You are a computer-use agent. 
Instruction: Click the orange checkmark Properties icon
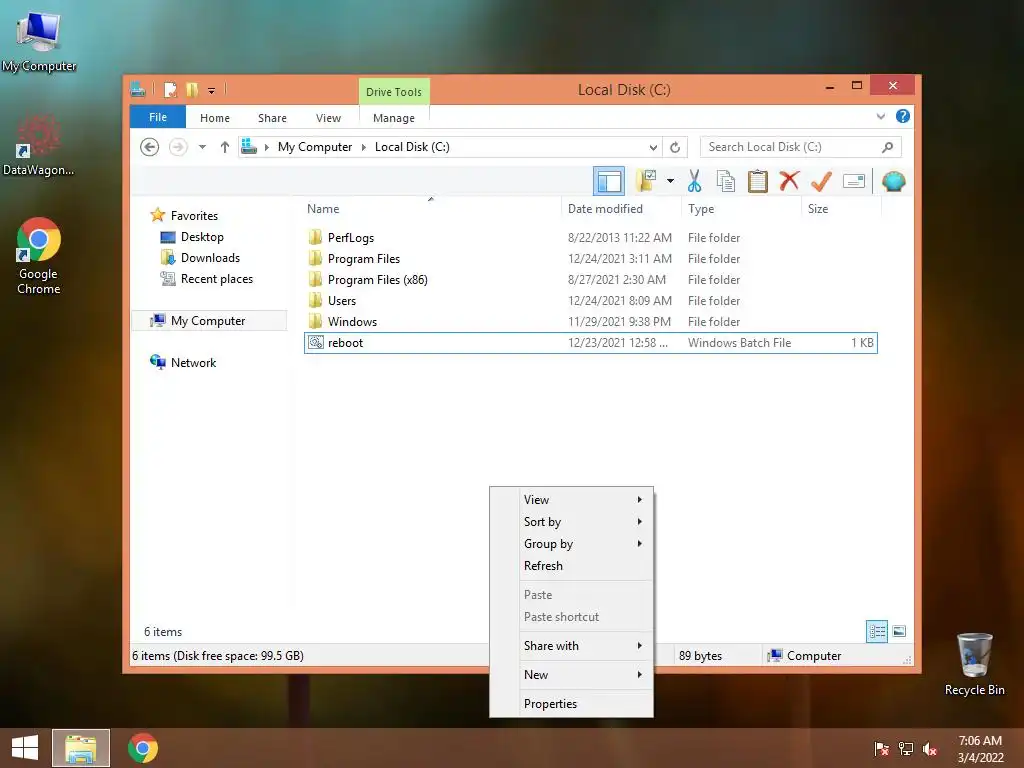tap(821, 181)
